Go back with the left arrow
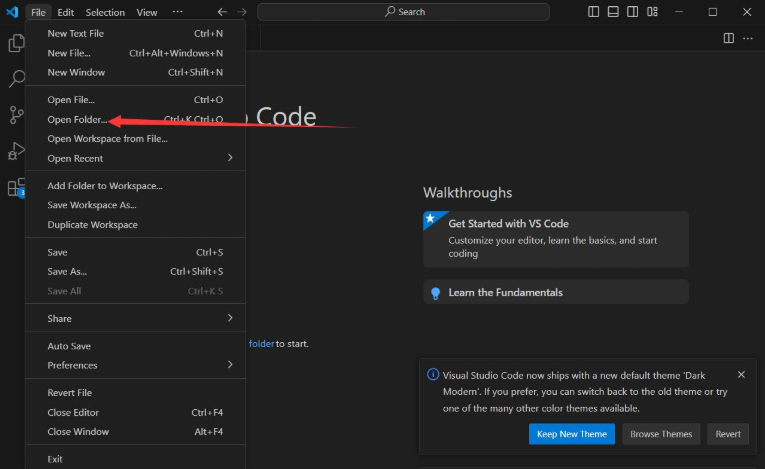The height and width of the screenshot is (469, 765). coord(222,12)
